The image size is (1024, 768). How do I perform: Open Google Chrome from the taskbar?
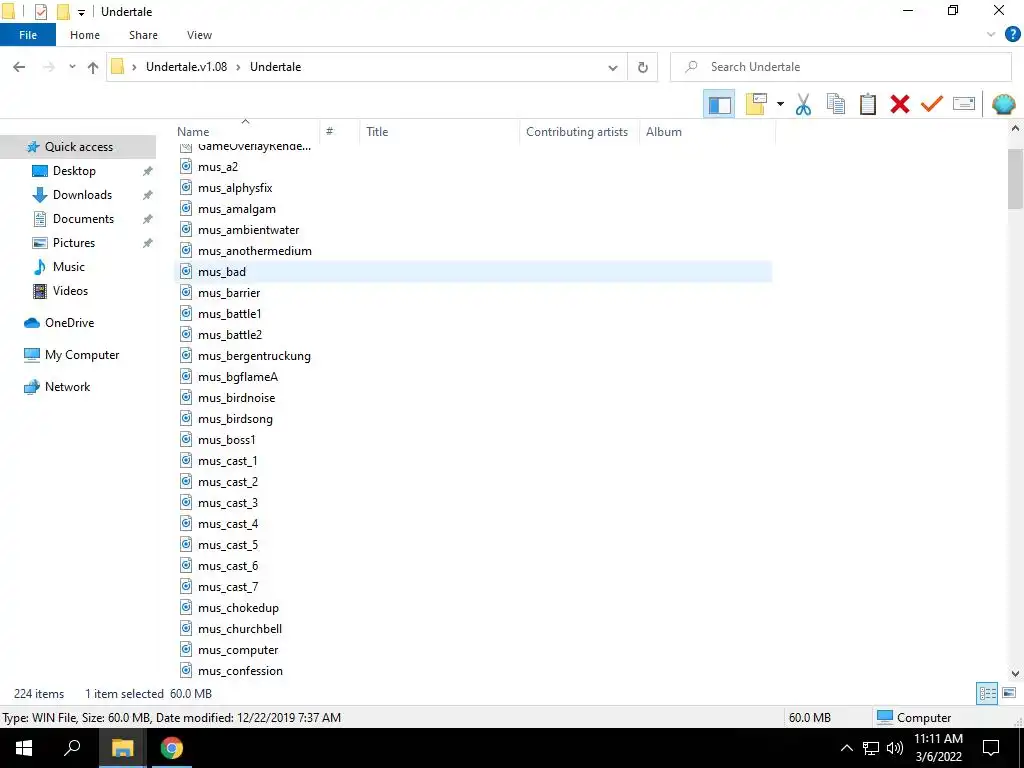(172, 748)
